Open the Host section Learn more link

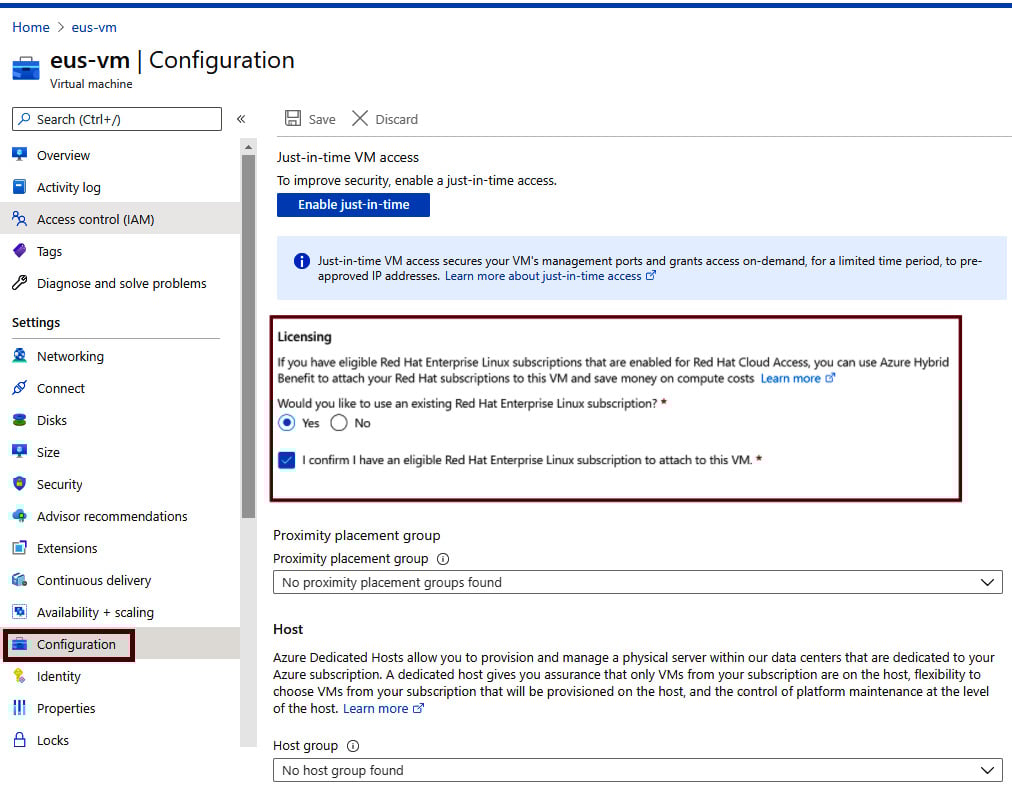click(x=383, y=708)
